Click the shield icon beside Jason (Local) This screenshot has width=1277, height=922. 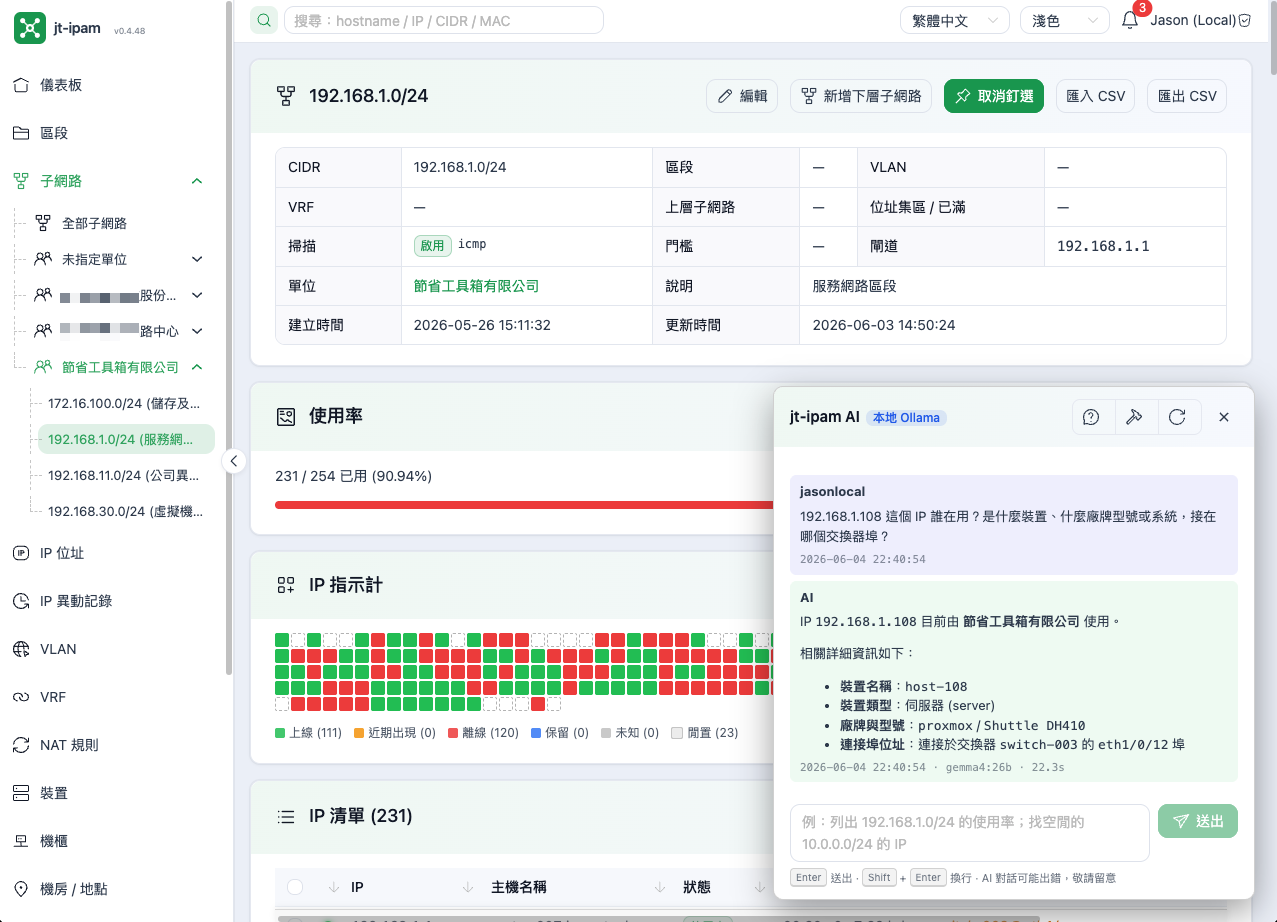pyautogui.click(x=1245, y=20)
